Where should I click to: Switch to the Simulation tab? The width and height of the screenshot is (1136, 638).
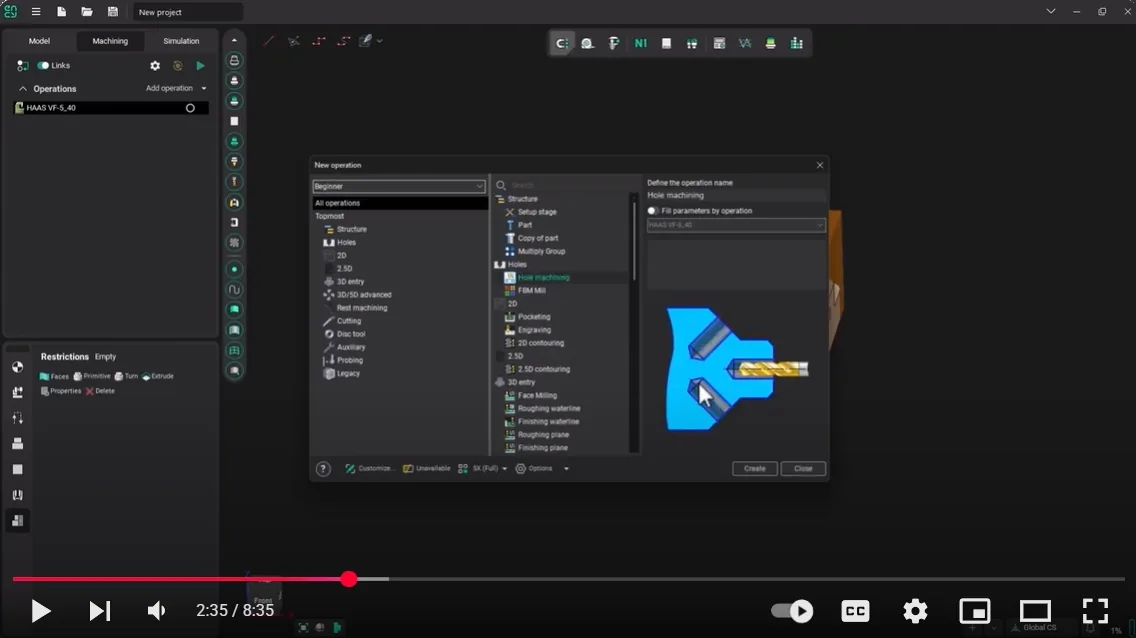pyautogui.click(x=181, y=41)
